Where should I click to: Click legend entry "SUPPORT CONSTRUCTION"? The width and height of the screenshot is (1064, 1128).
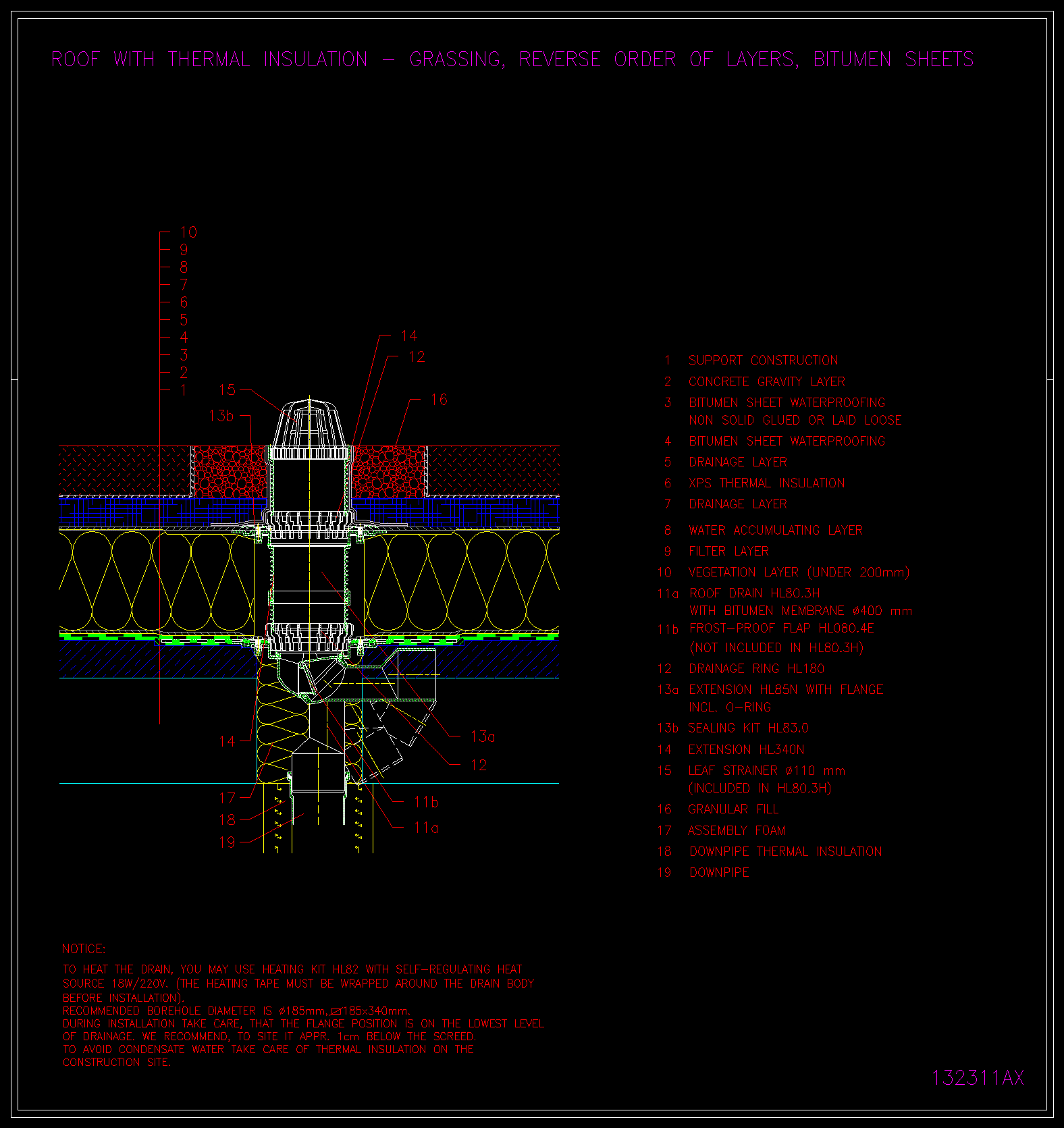pos(763,360)
